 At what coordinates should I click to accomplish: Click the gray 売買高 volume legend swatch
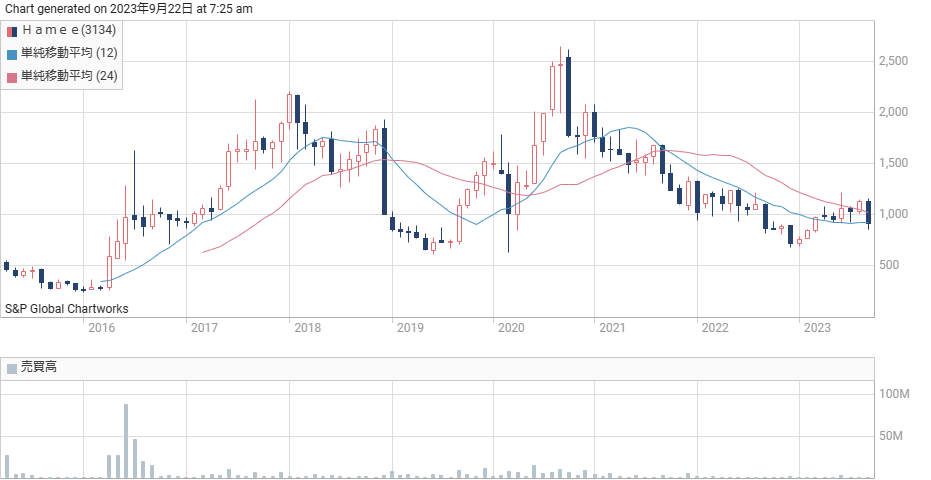[12, 368]
